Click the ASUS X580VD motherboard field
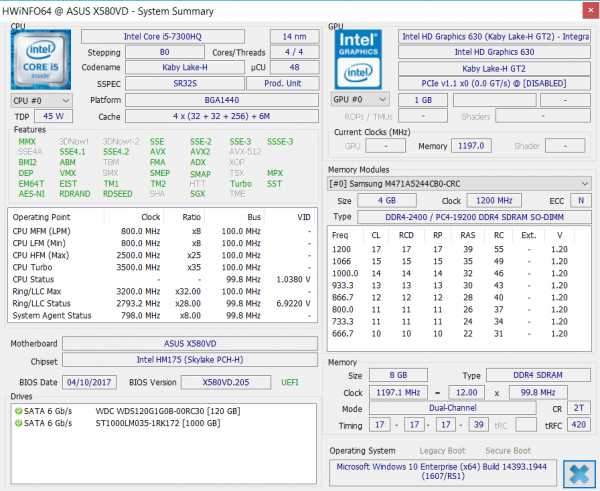Image resolution: width=600 pixels, height=491 pixels. coord(190,344)
